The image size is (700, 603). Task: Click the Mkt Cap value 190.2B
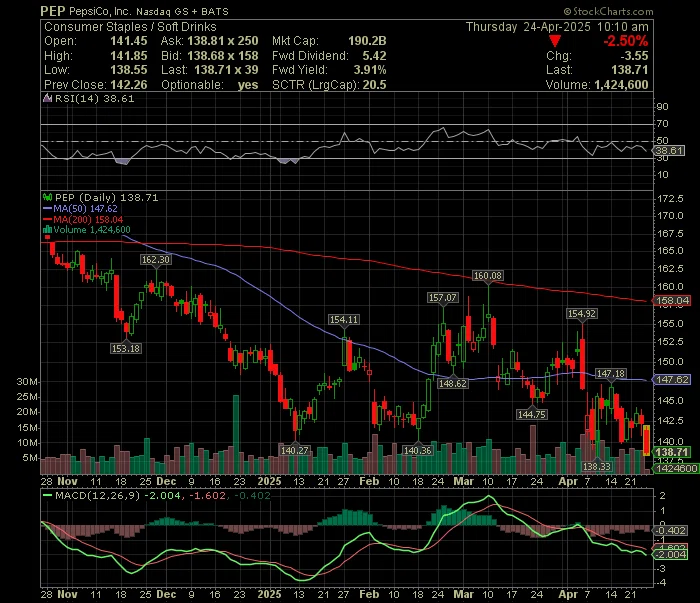click(367, 41)
